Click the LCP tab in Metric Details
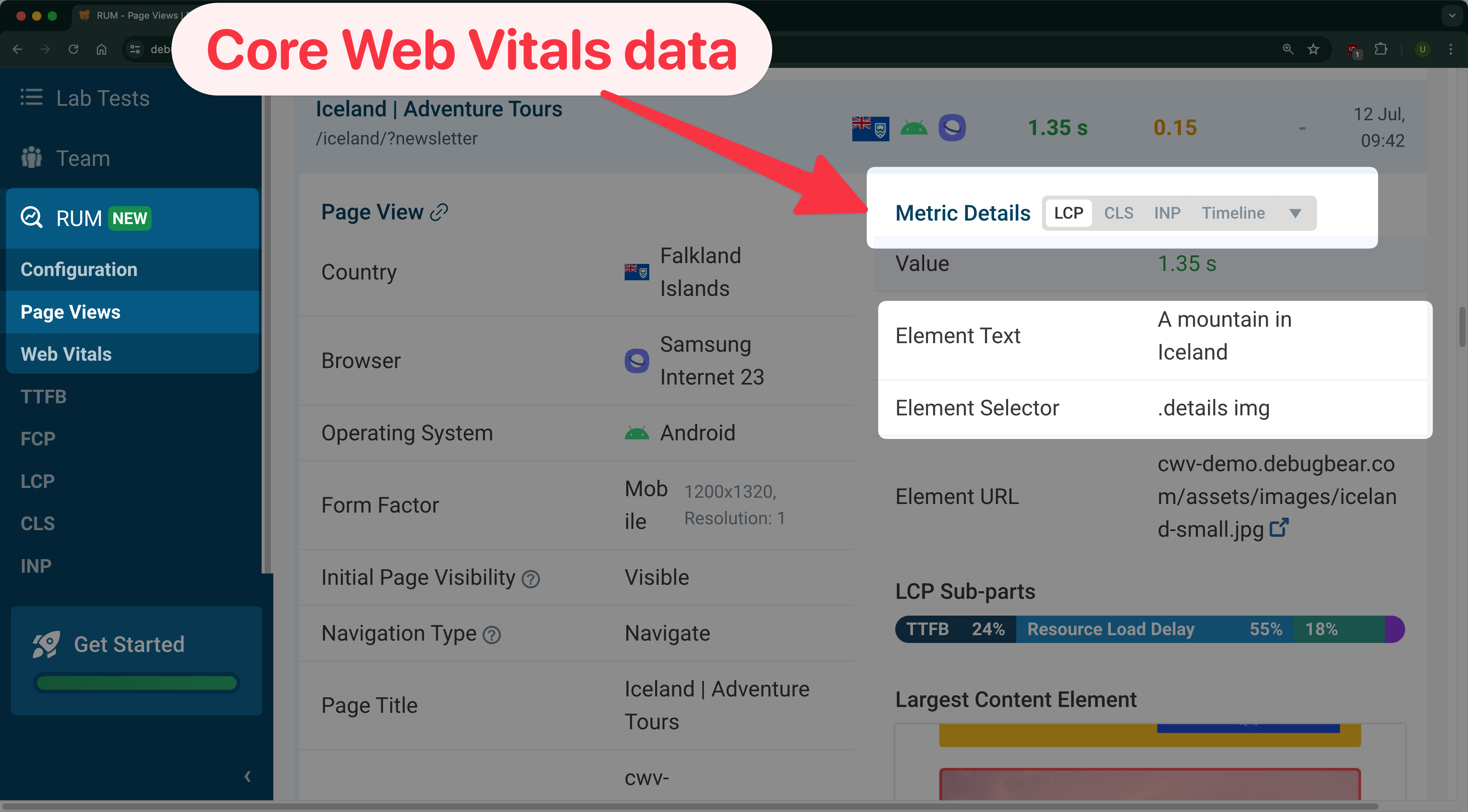 click(x=1067, y=212)
